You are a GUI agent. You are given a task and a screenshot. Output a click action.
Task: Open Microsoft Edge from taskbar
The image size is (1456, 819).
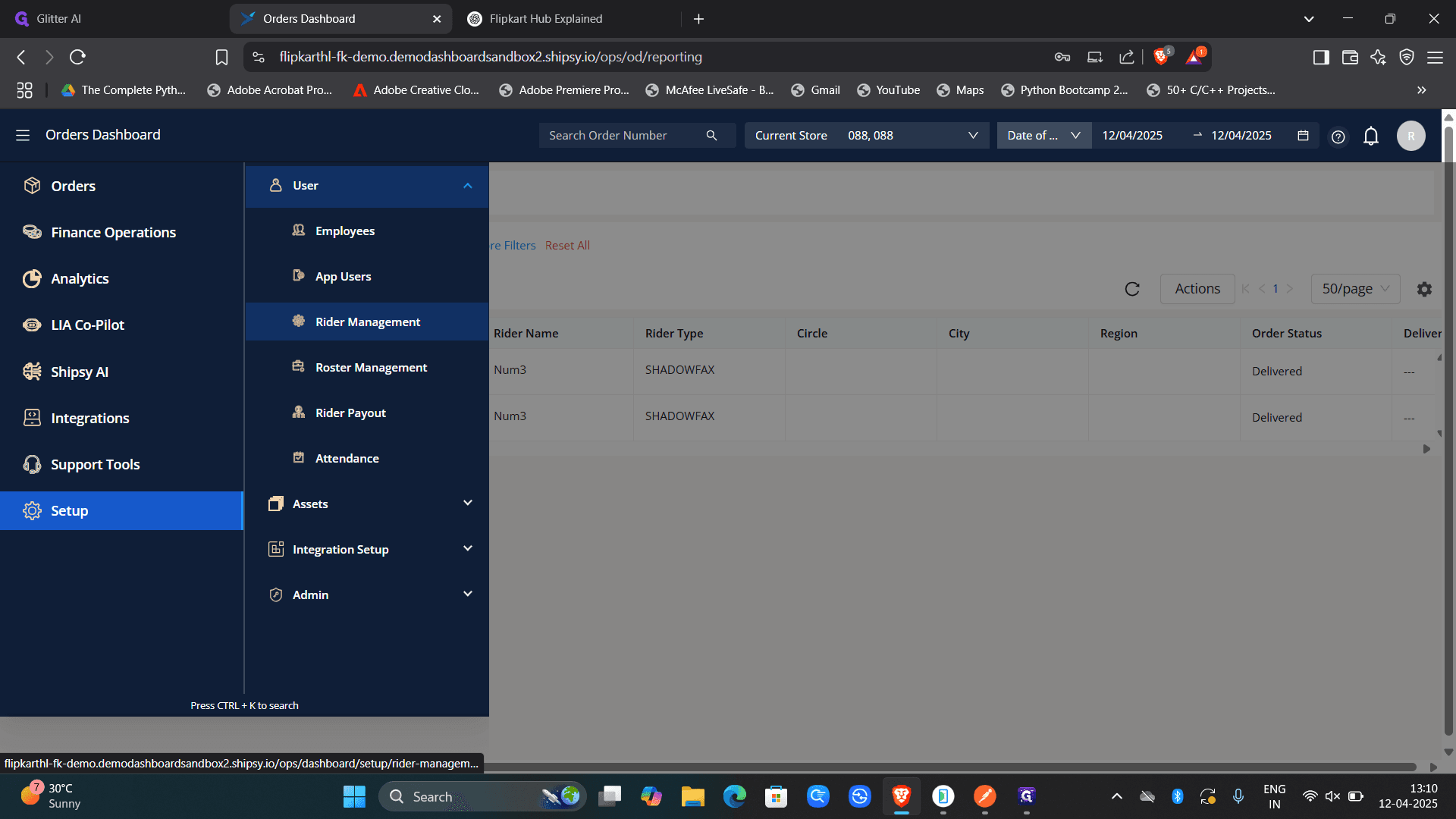pos(734,796)
